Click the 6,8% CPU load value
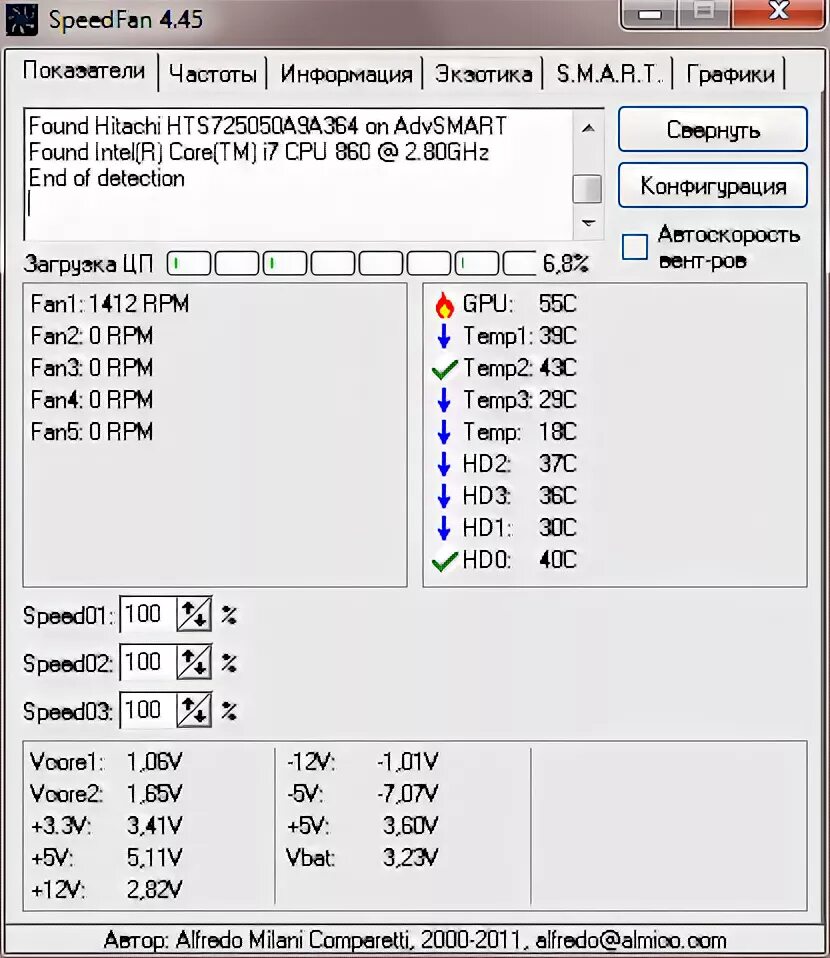 pos(565,264)
